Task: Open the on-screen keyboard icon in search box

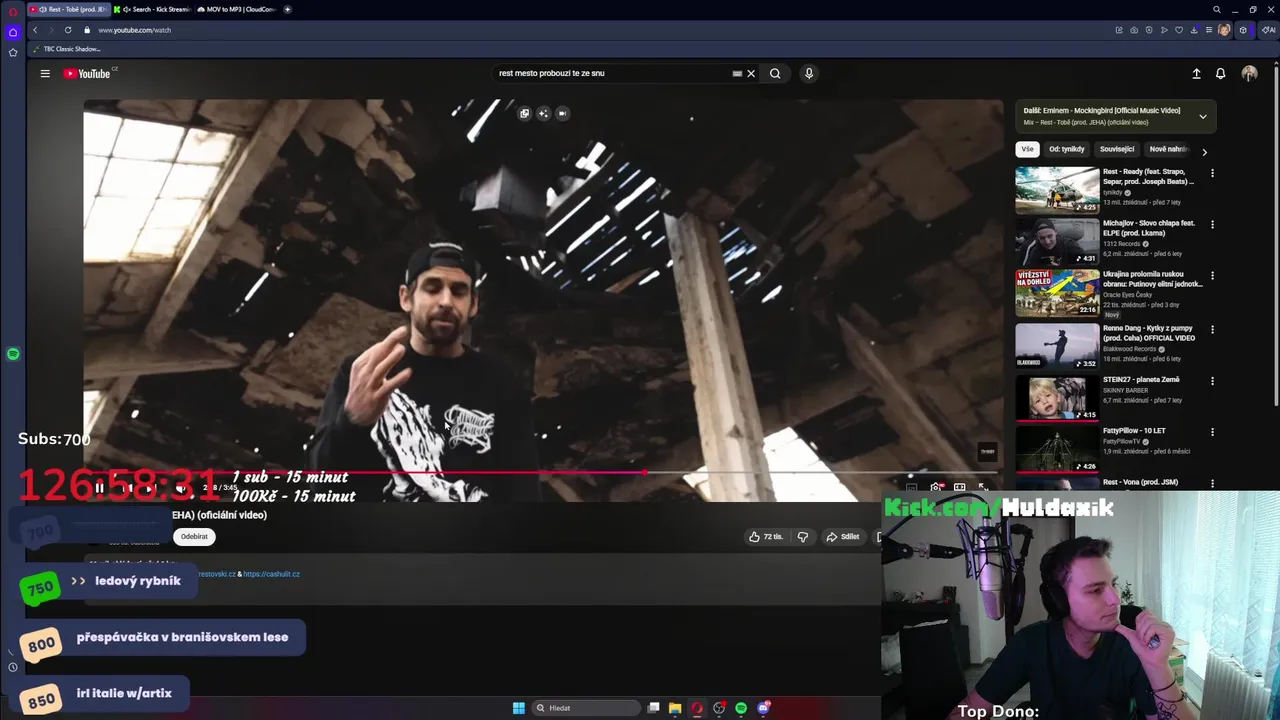Action: (x=737, y=73)
